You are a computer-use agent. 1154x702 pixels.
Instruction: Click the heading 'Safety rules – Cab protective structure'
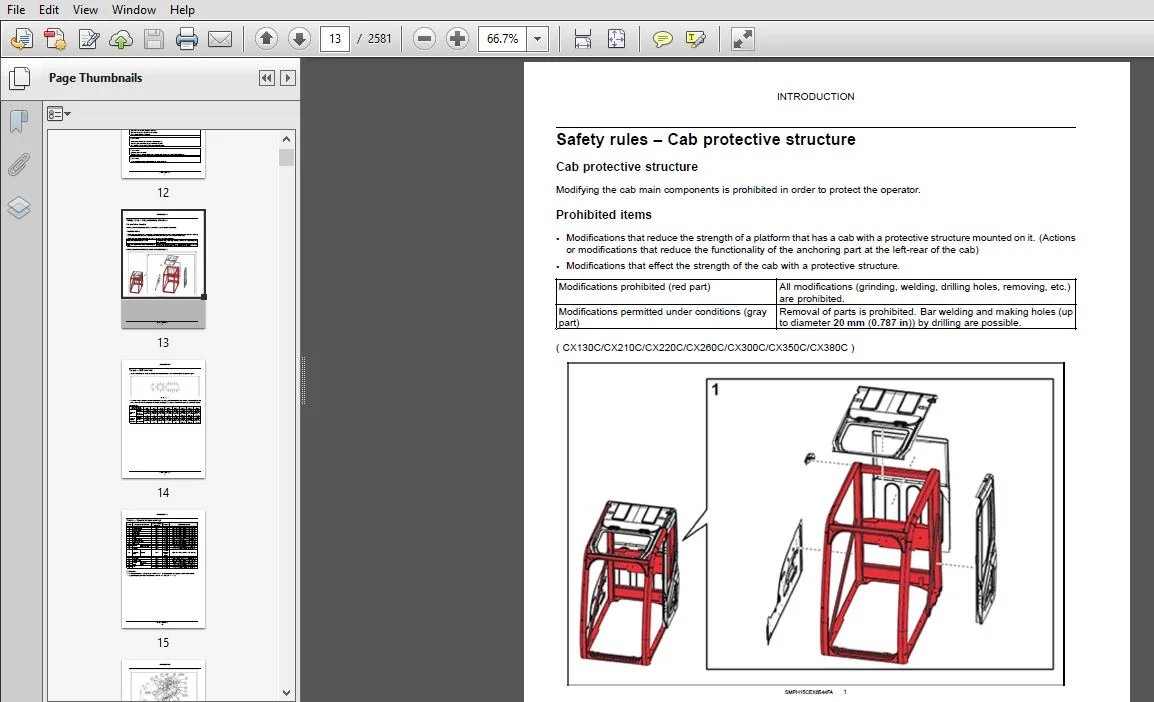(x=706, y=140)
